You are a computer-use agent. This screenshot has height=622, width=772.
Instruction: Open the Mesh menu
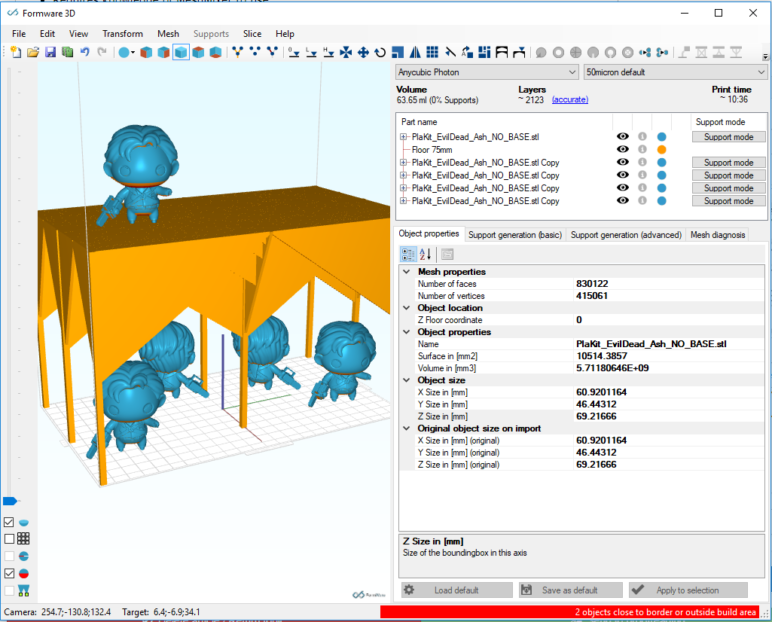click(x=168, y=33)
